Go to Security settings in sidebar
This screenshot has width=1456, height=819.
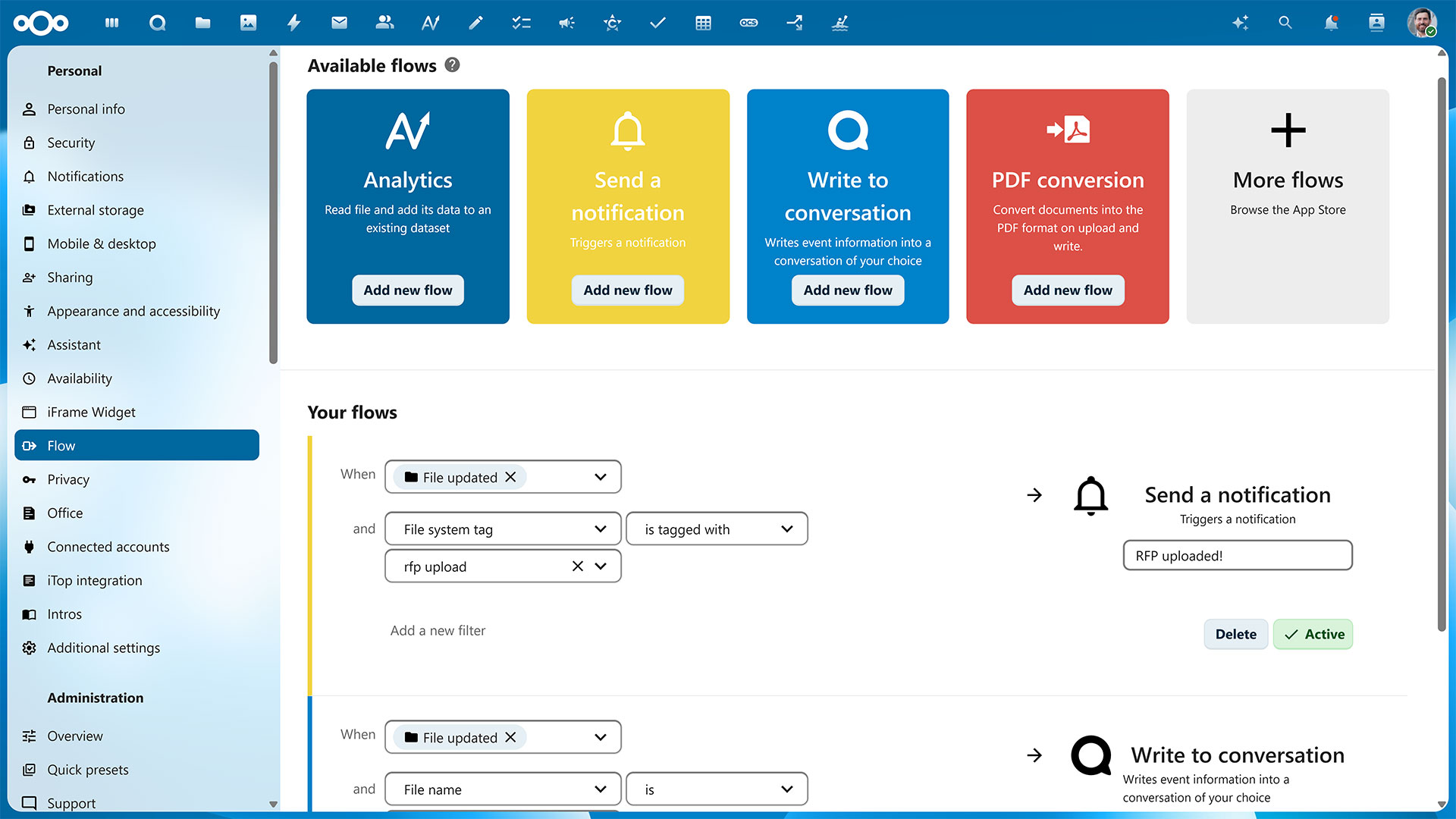[71, 143]
